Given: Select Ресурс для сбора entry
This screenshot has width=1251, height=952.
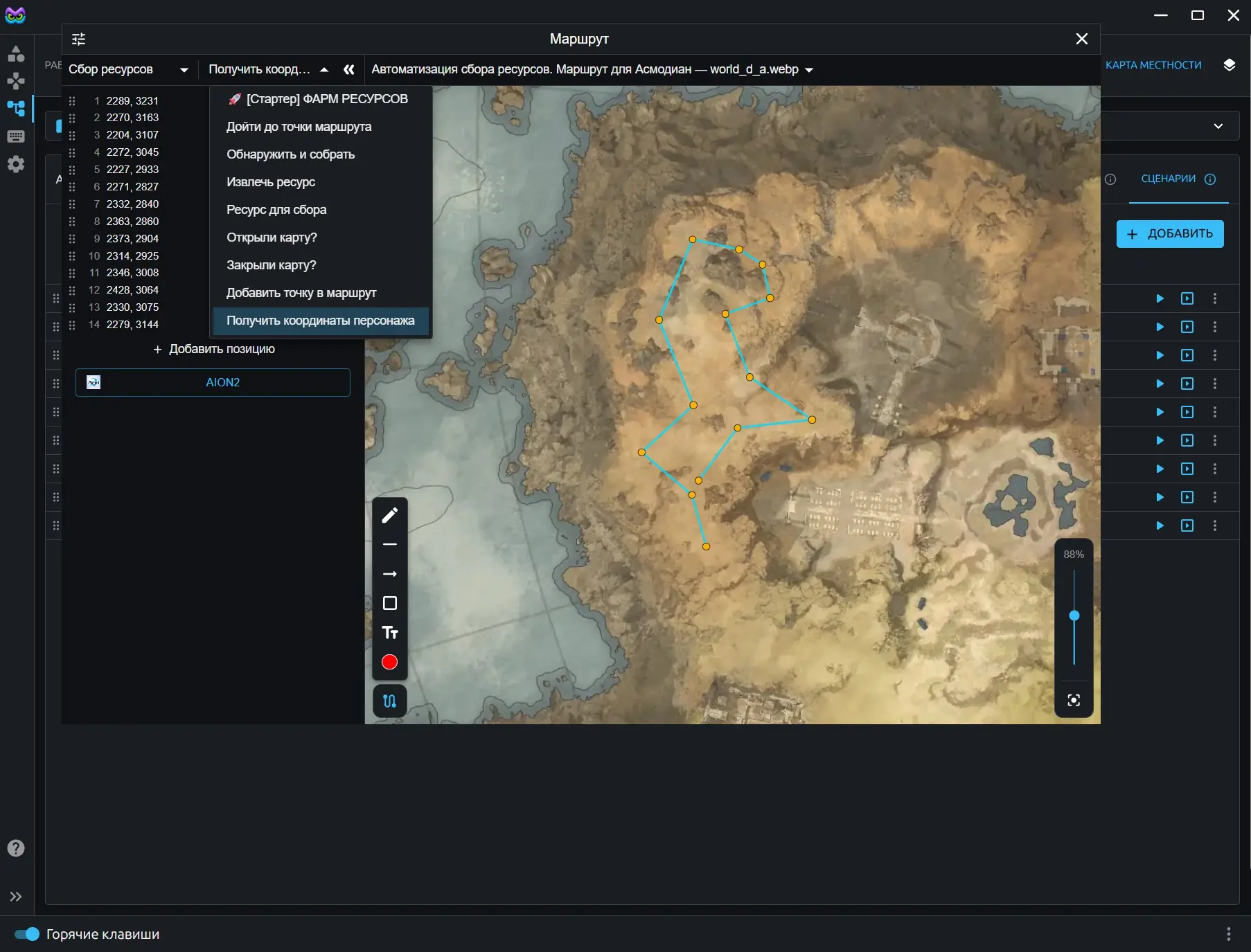Looking at the screenshot, I should click(x=321, y=210).
